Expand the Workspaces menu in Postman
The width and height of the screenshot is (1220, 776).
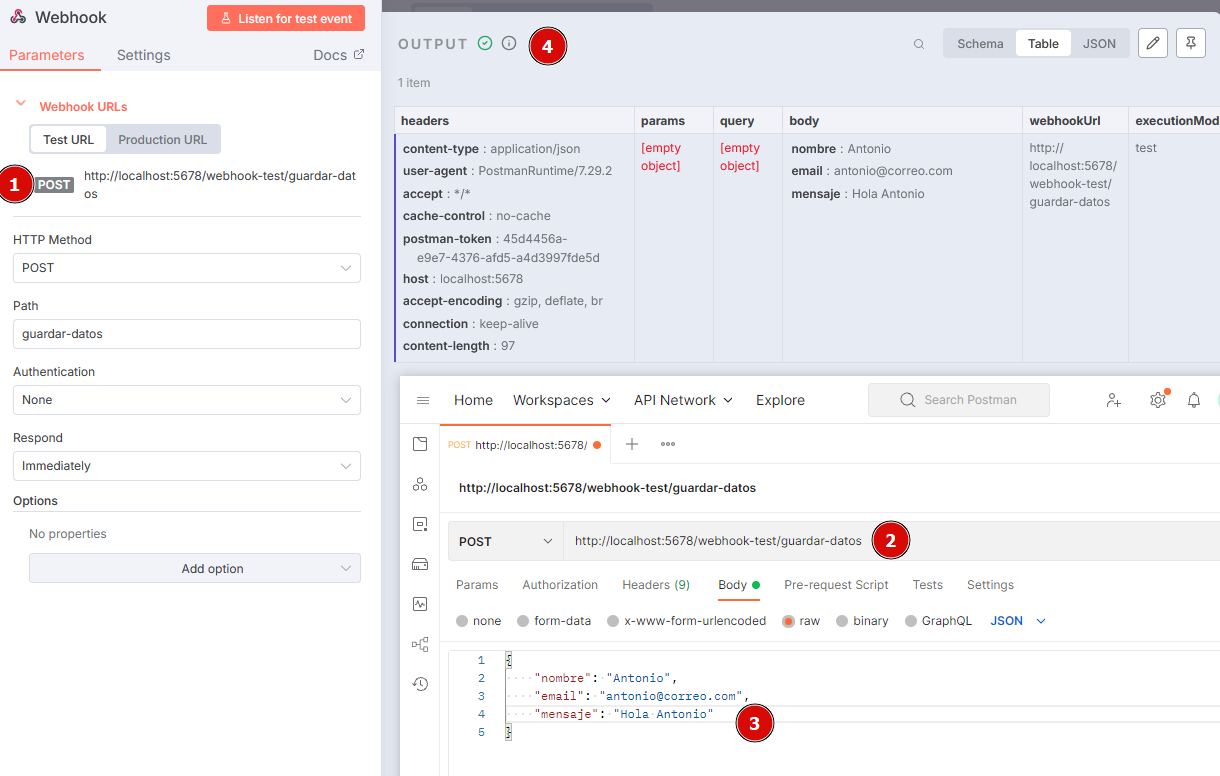click(x=562, y=400)
